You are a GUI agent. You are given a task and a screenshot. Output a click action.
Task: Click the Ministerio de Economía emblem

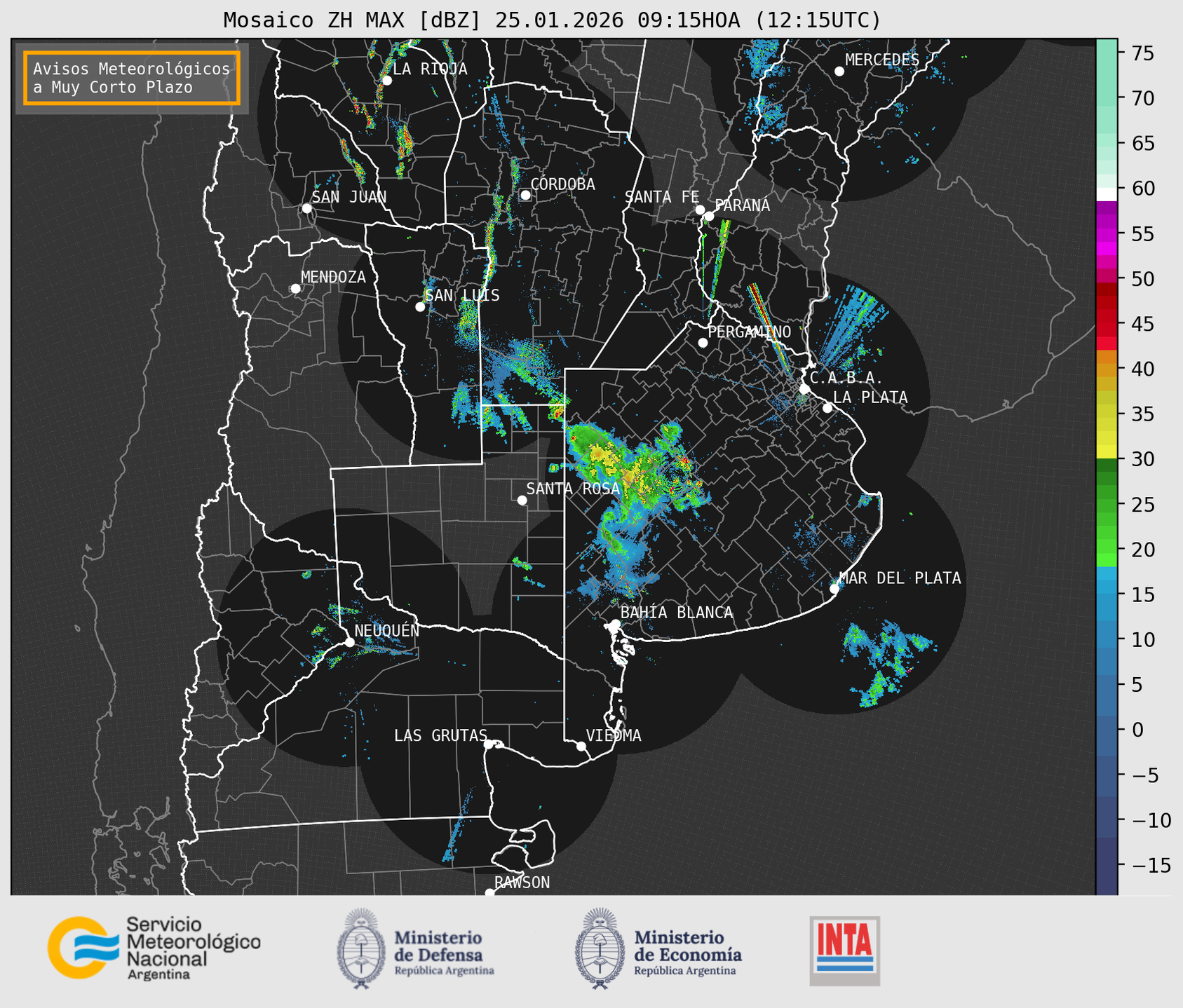[600, 948]
